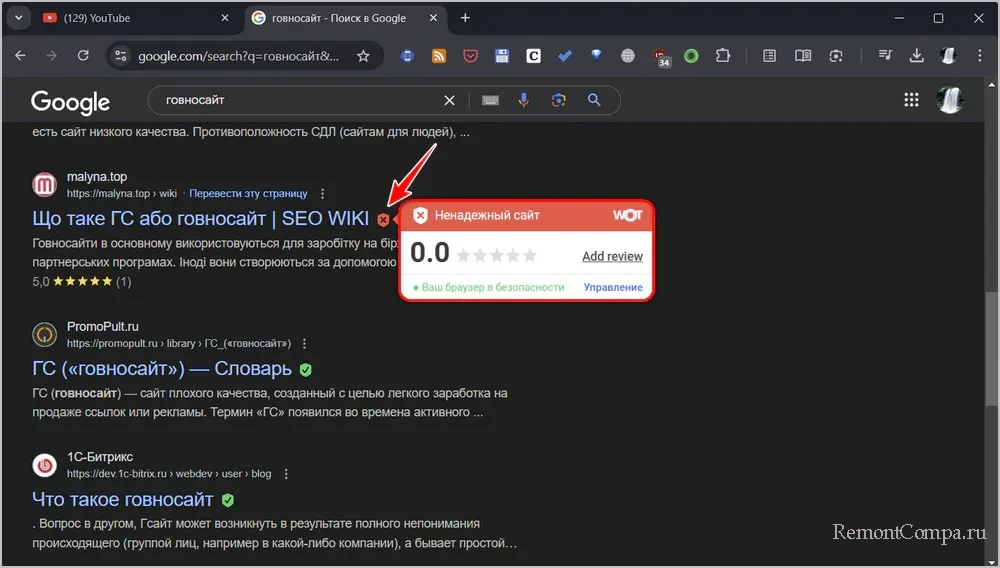The height and width of the screenshot is (568, 1000).
Task: Open the browser downloads panel
Action: (x=916, y=57)
